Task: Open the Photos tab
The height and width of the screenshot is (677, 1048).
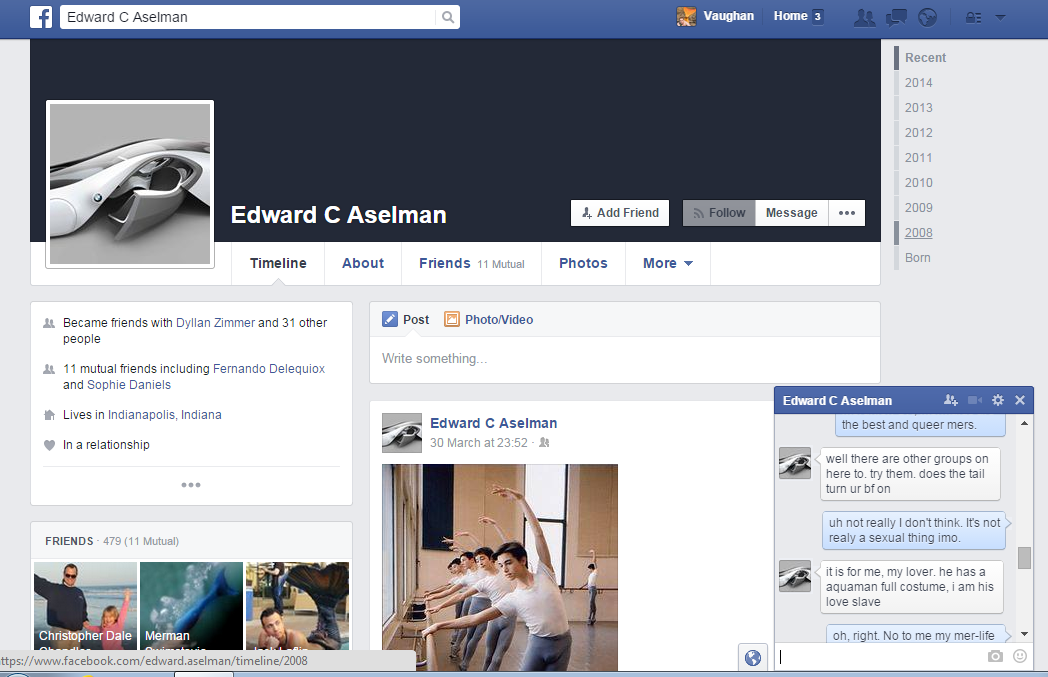Action: (583, 263)
